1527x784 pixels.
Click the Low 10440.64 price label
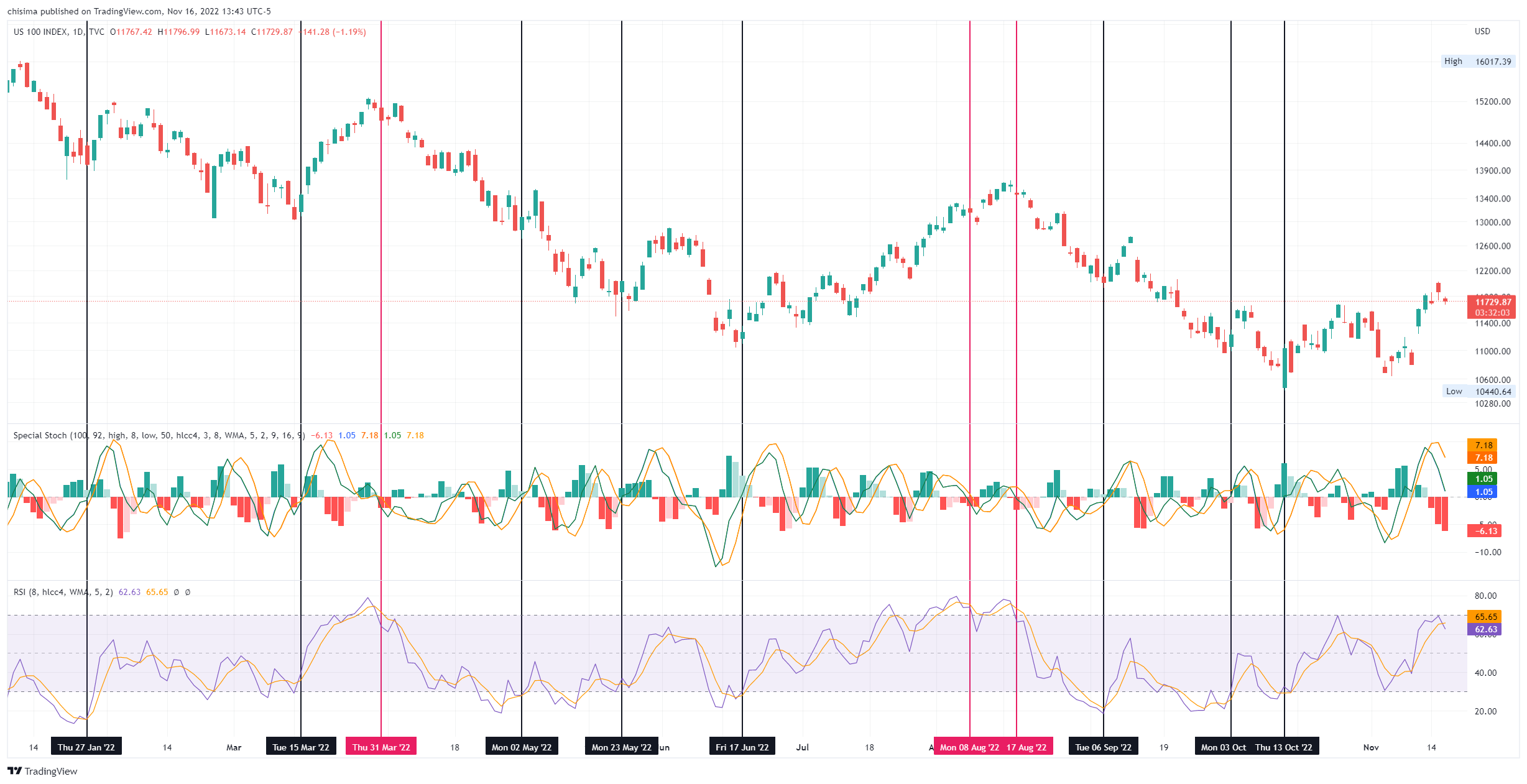pyautogui.click(x=1478, y=391)
